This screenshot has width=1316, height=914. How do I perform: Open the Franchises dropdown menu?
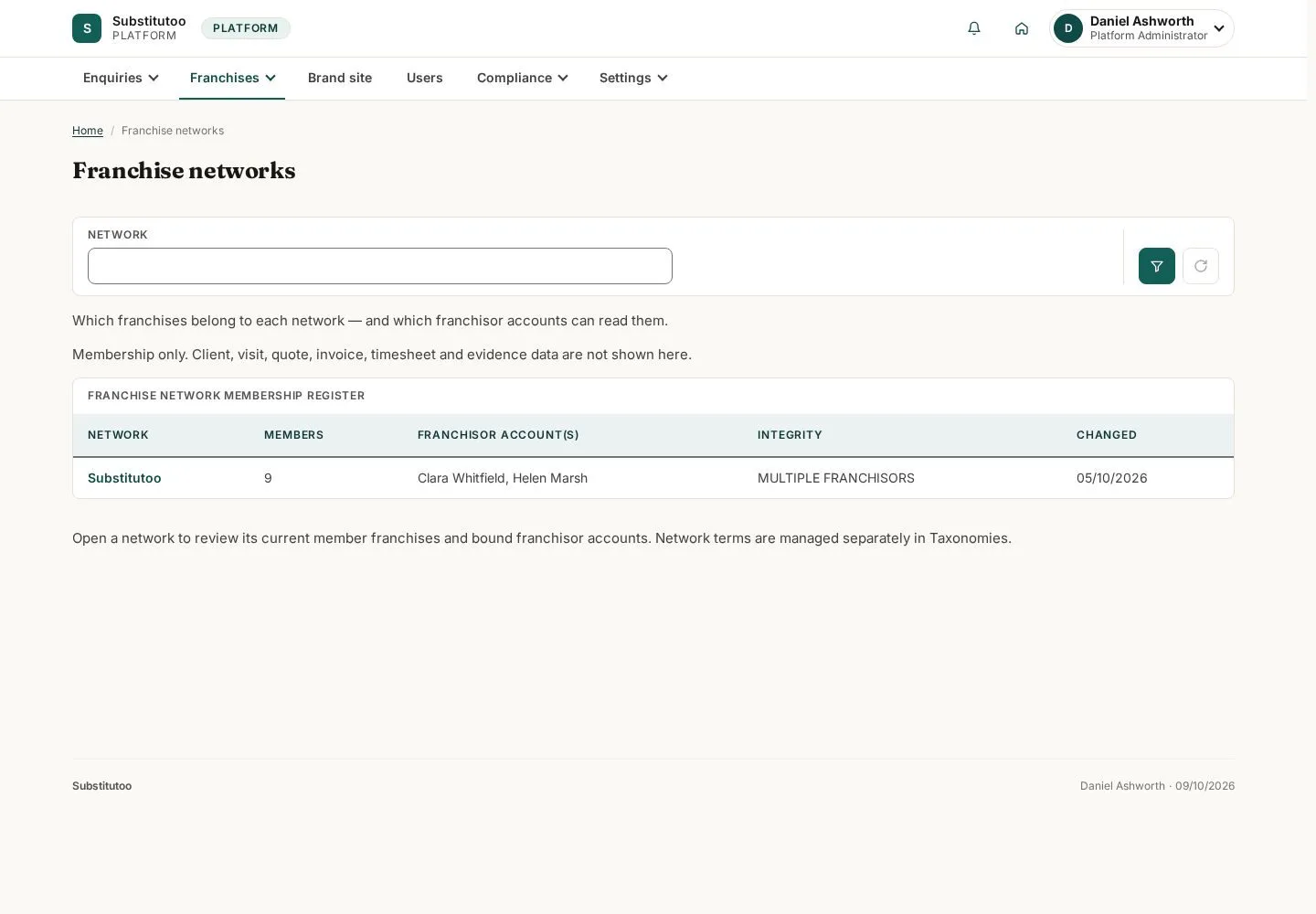pyautogui.click(x=232, y=78)
